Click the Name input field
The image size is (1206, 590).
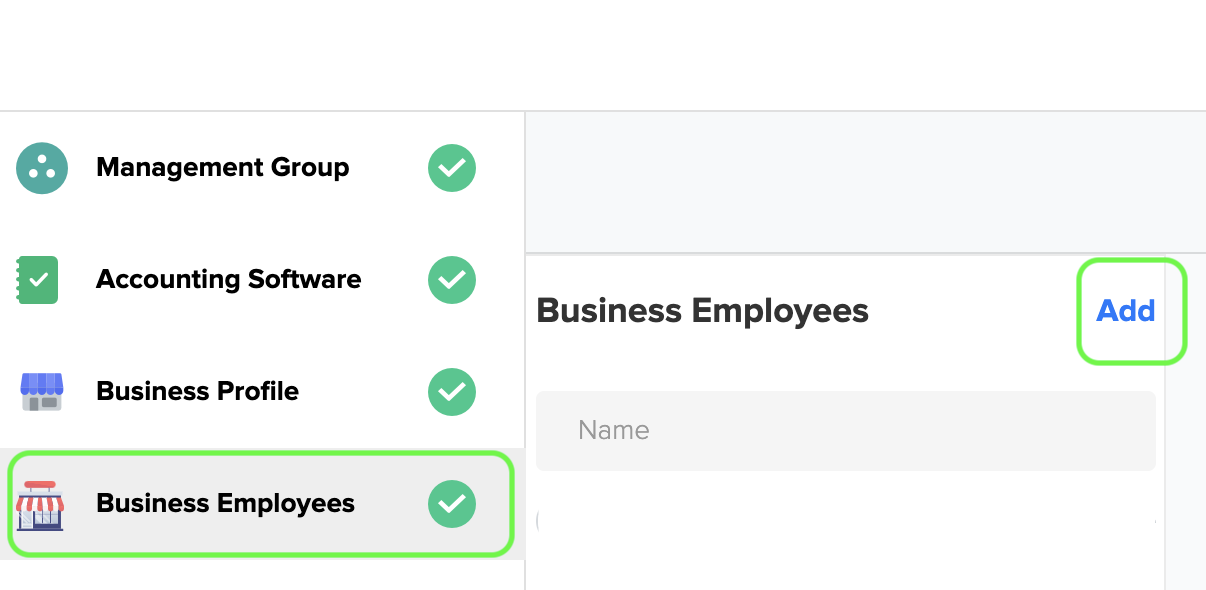(x=845, y=430)
